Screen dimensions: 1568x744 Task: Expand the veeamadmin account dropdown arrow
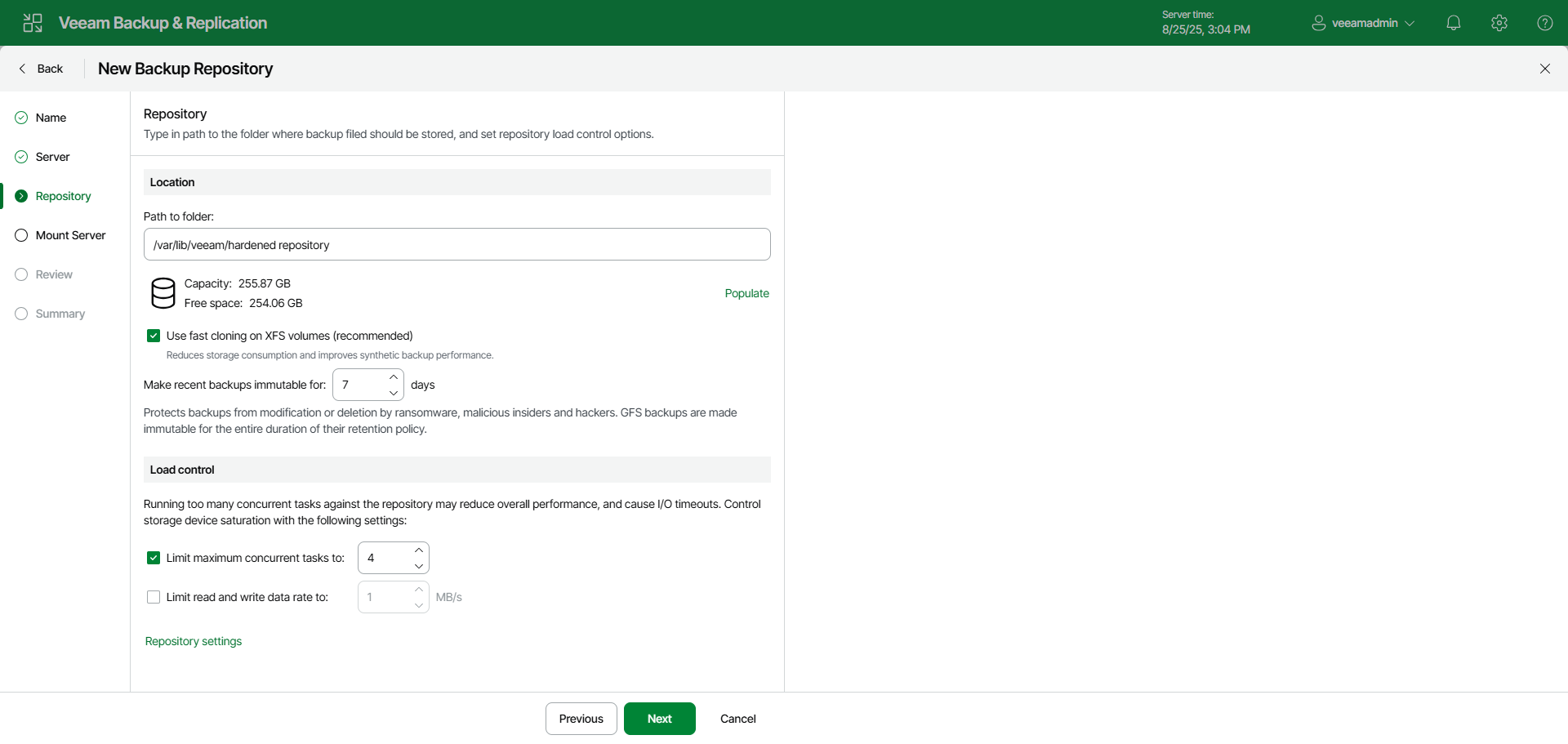tap(1410, 23)
